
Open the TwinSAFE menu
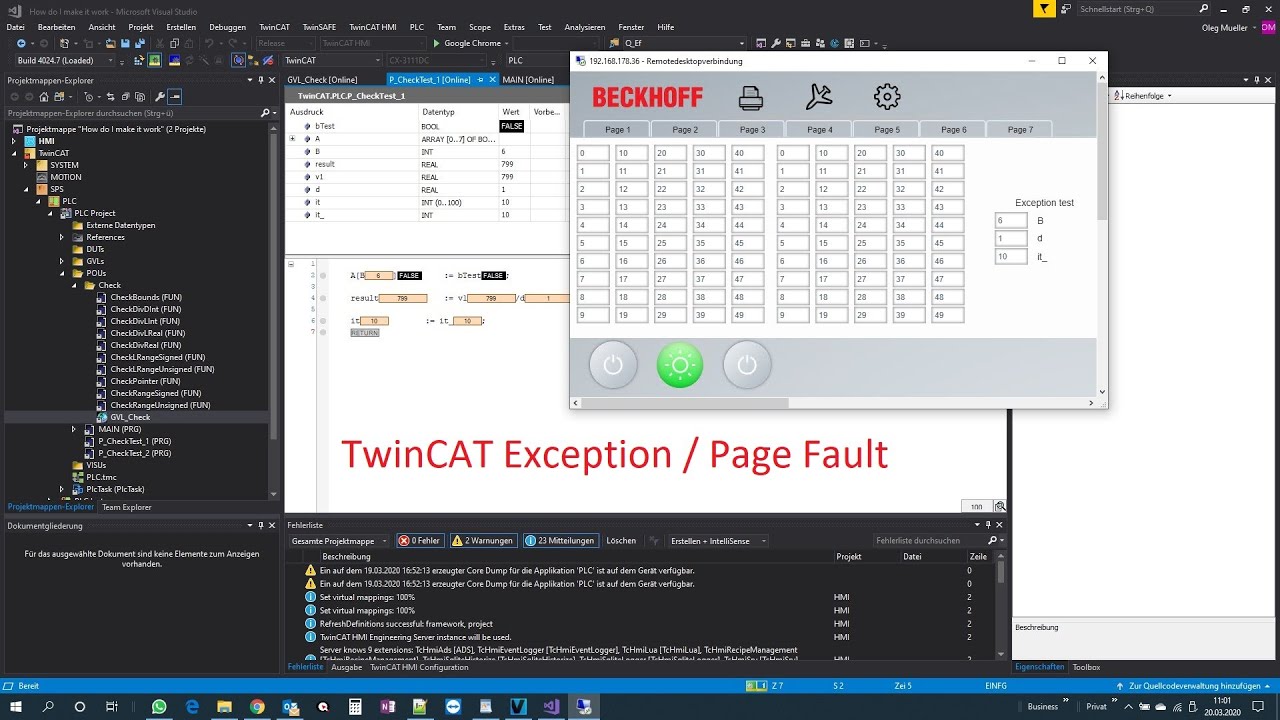coord(319,27)
